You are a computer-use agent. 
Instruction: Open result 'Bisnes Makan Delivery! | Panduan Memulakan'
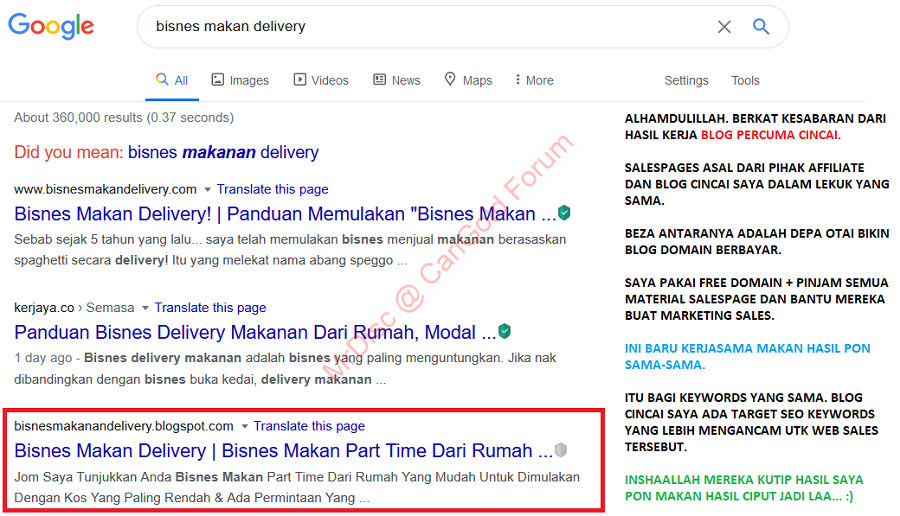285,214
